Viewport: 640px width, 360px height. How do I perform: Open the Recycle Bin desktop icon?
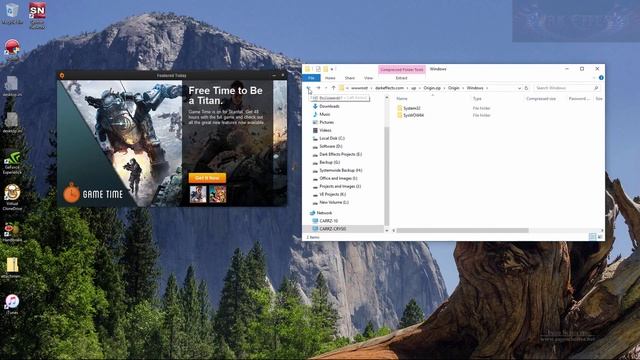[x=12, y=13]
